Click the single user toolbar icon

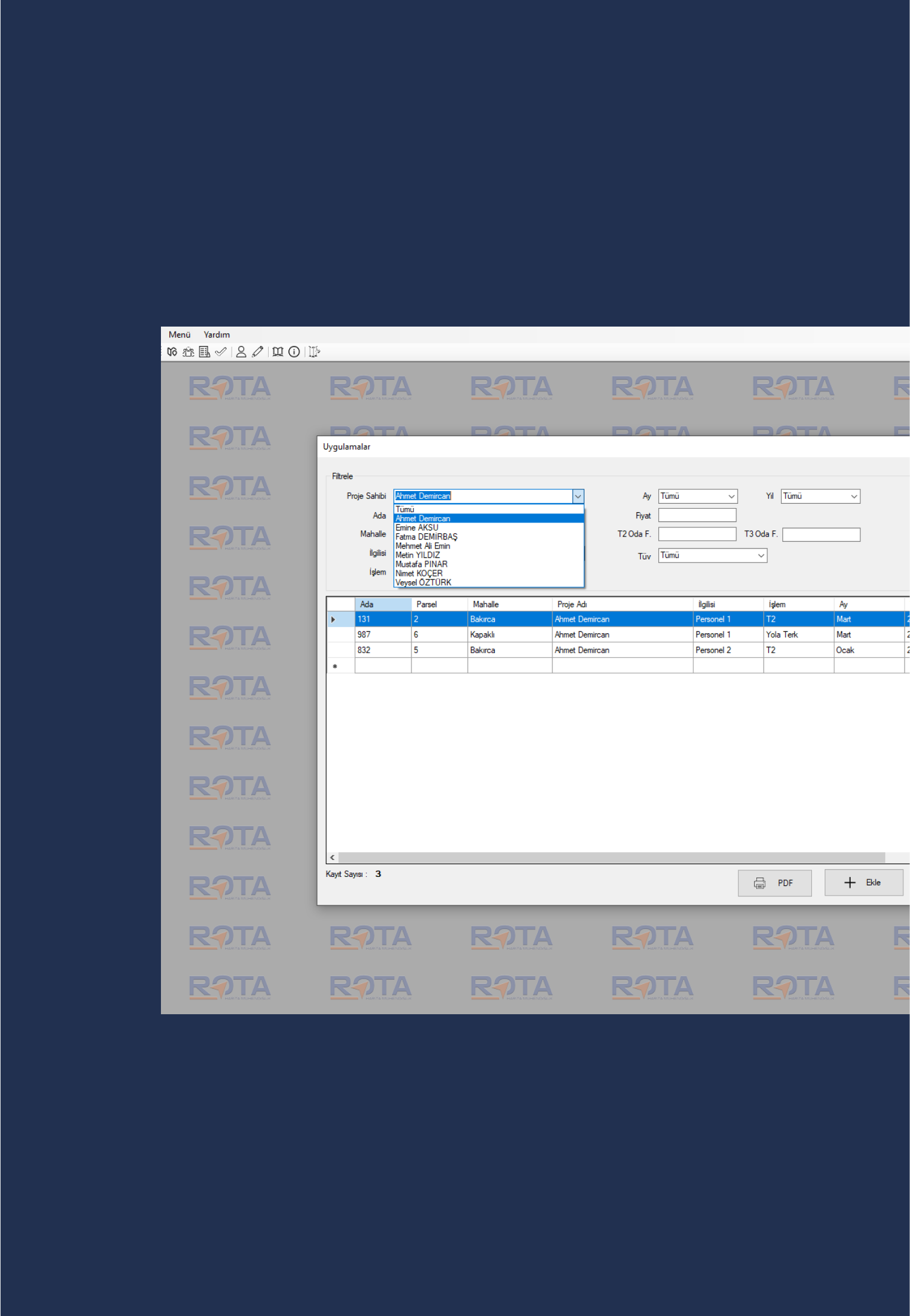pyautogui.click(x=241, y=352)
